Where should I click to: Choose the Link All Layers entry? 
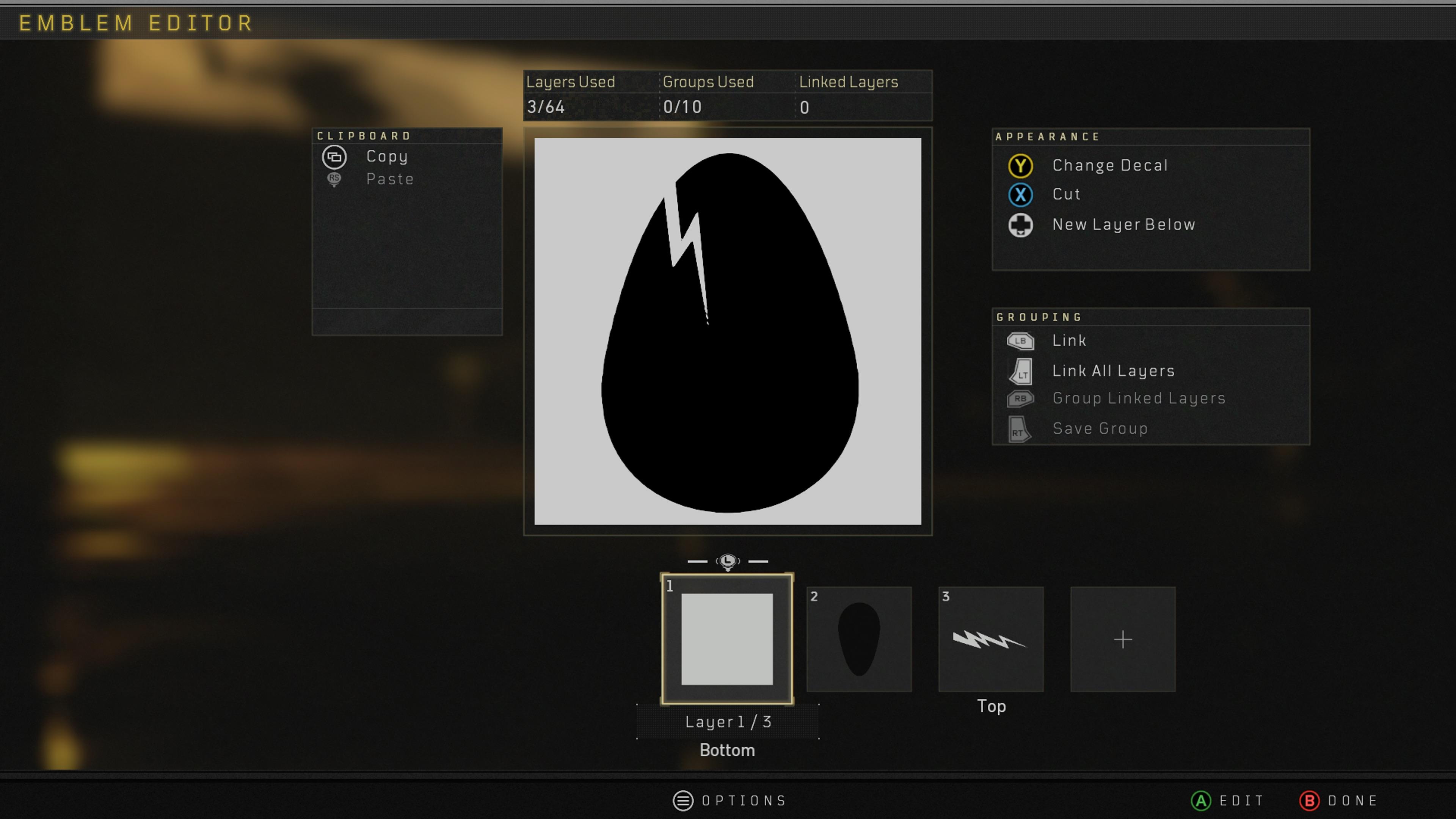pos(1113,371)
